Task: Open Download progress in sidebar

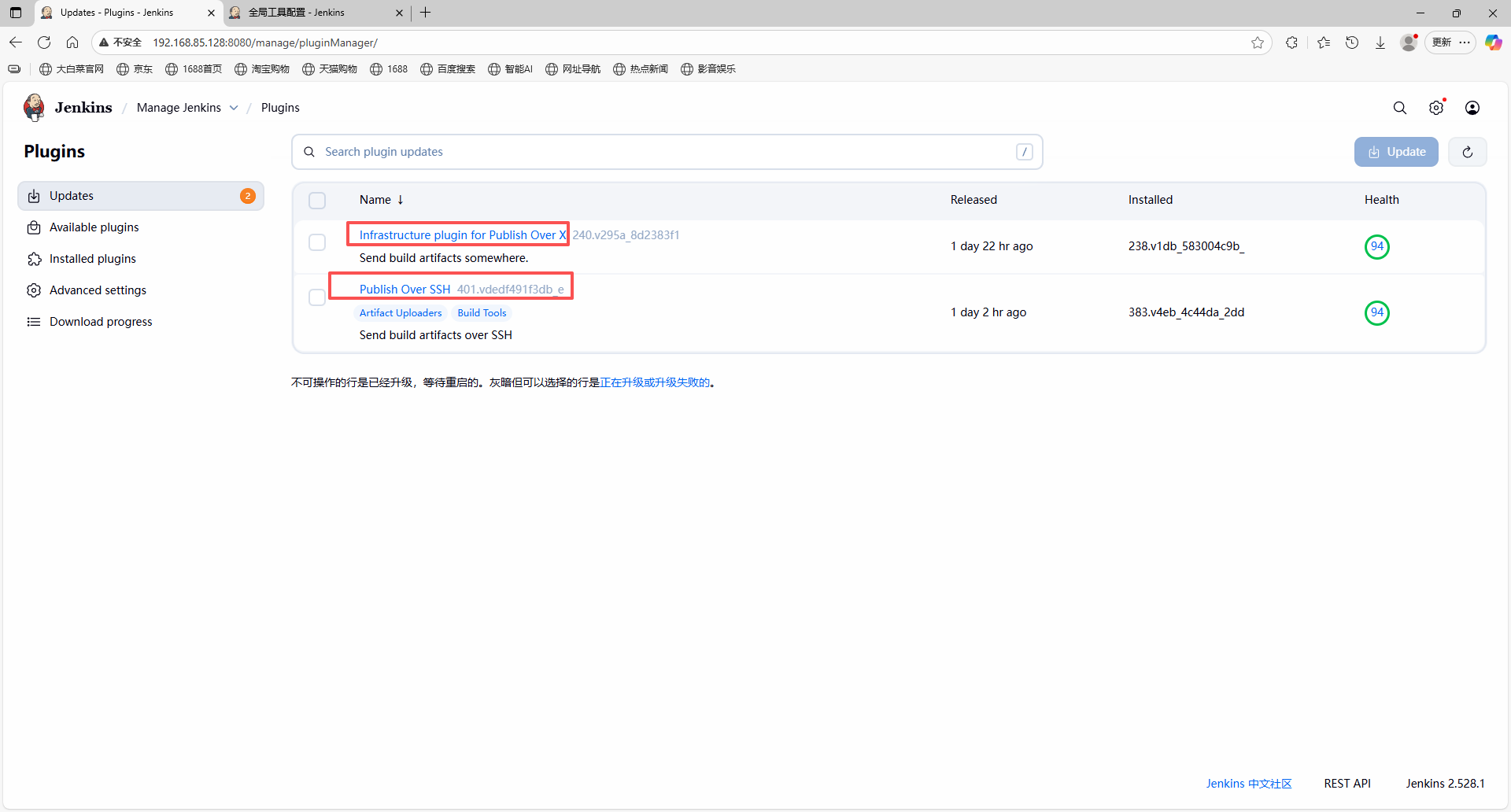Action: (141, 322)
